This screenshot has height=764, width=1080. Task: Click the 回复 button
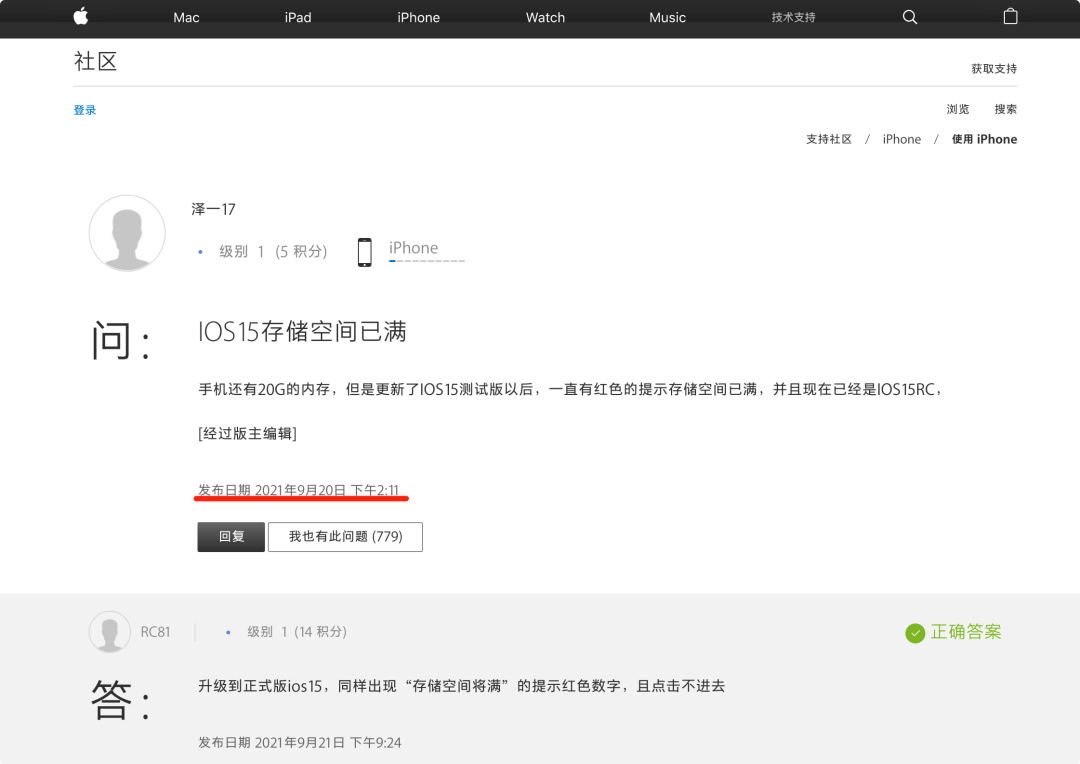click(x=230, y=537)
